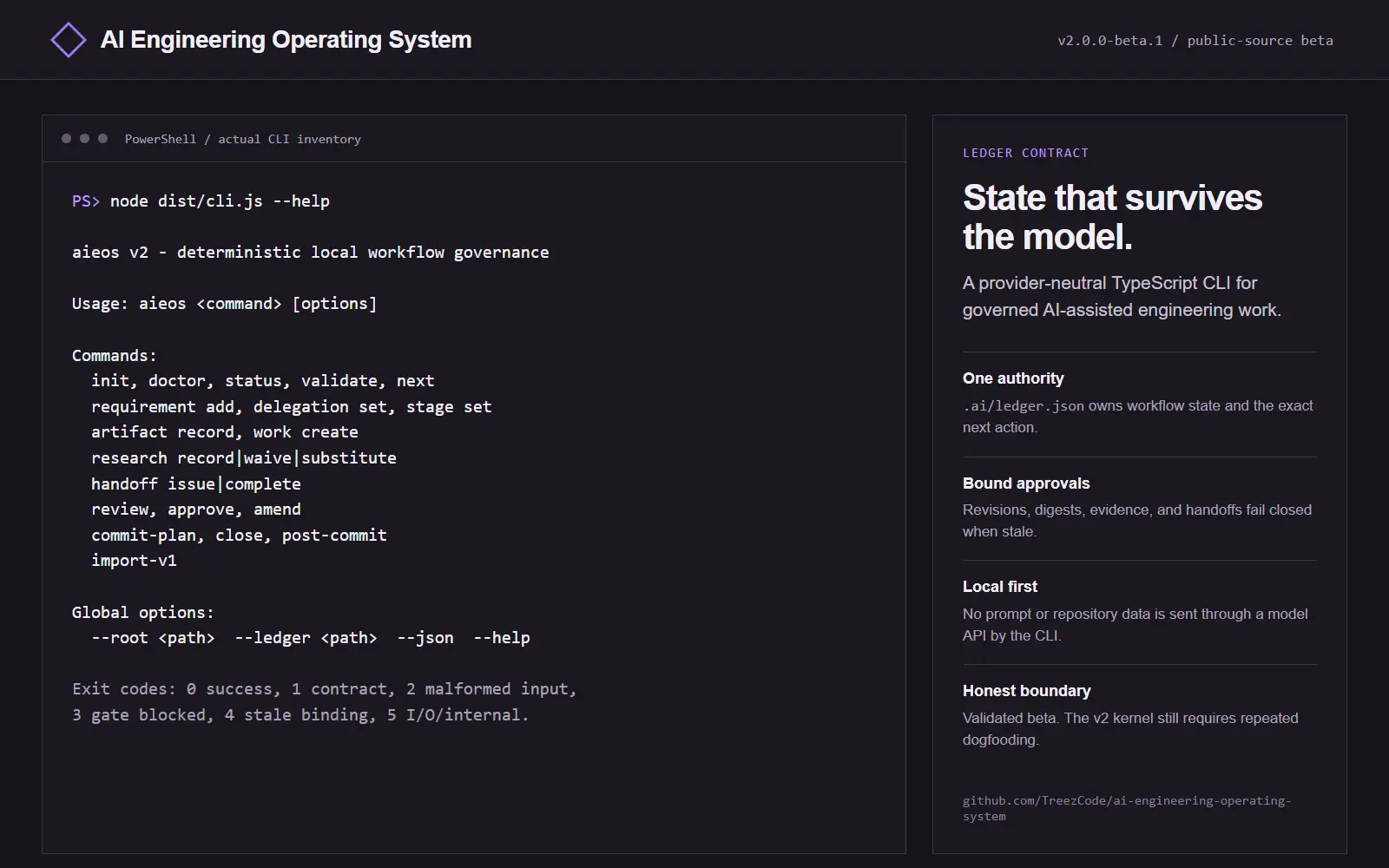Image resolution: width=1389 pixels, height=868 pixels.
Task: Click the 'No prompt or repository data' text
Action: pyautogui.click(x=1135, y=625)
